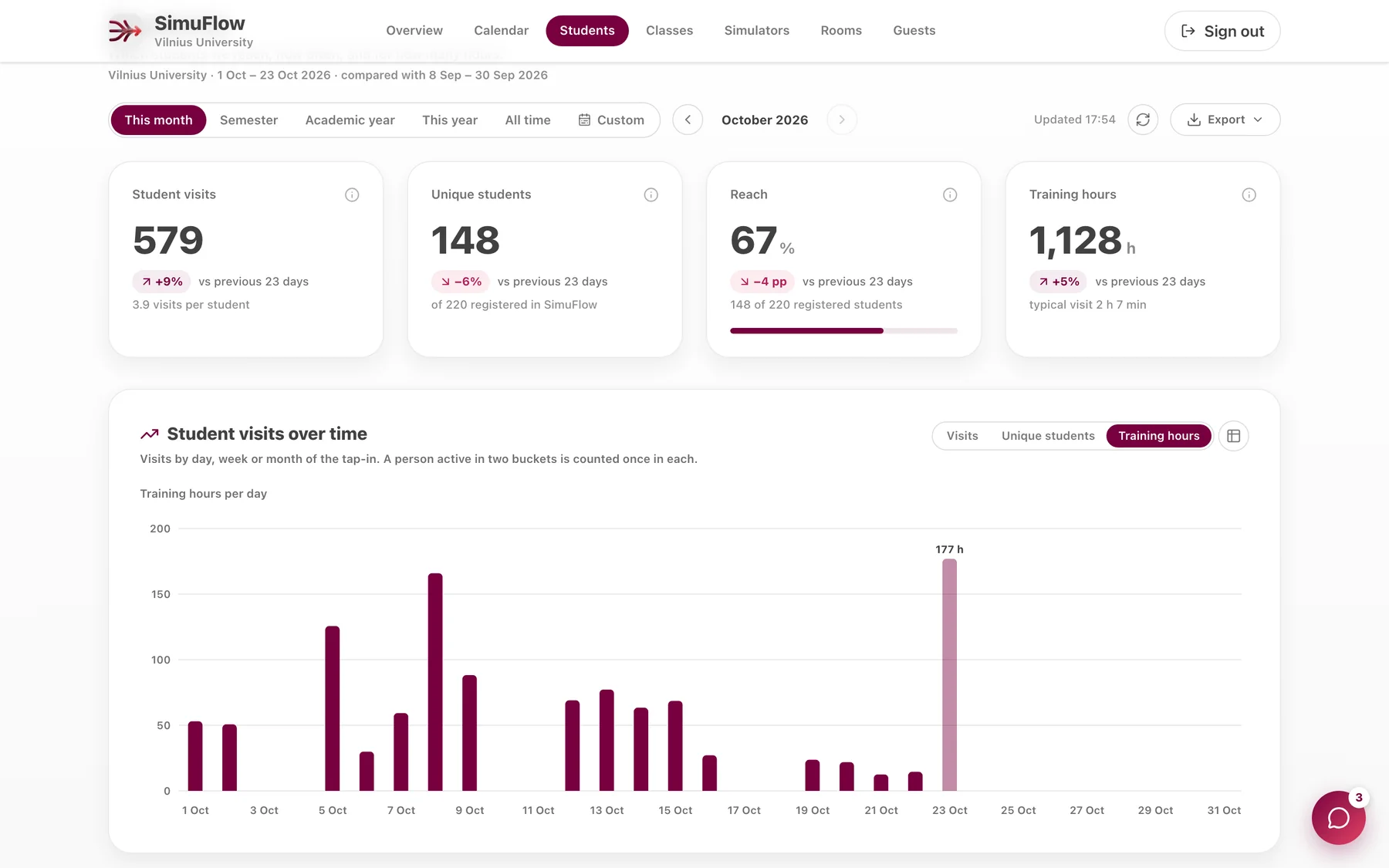Open the Calendar tab
Viewport: 1389px width, 868px height.
[x=501, y=31]
